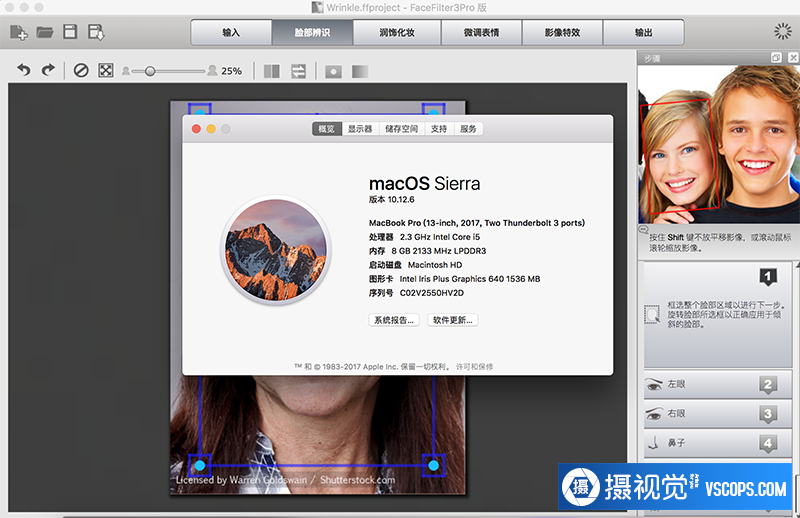The image size is (800, 518).
Task: Click the small person zoom-out icon
Action: click(x=126, y=71)
